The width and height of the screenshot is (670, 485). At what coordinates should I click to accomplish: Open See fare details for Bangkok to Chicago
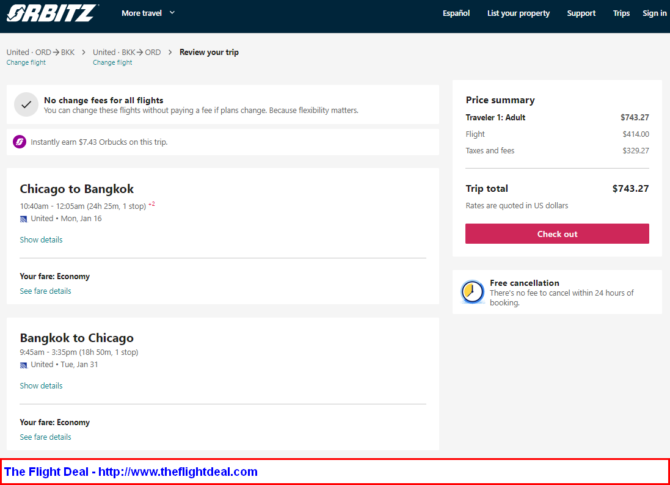(x=45, y=437)
